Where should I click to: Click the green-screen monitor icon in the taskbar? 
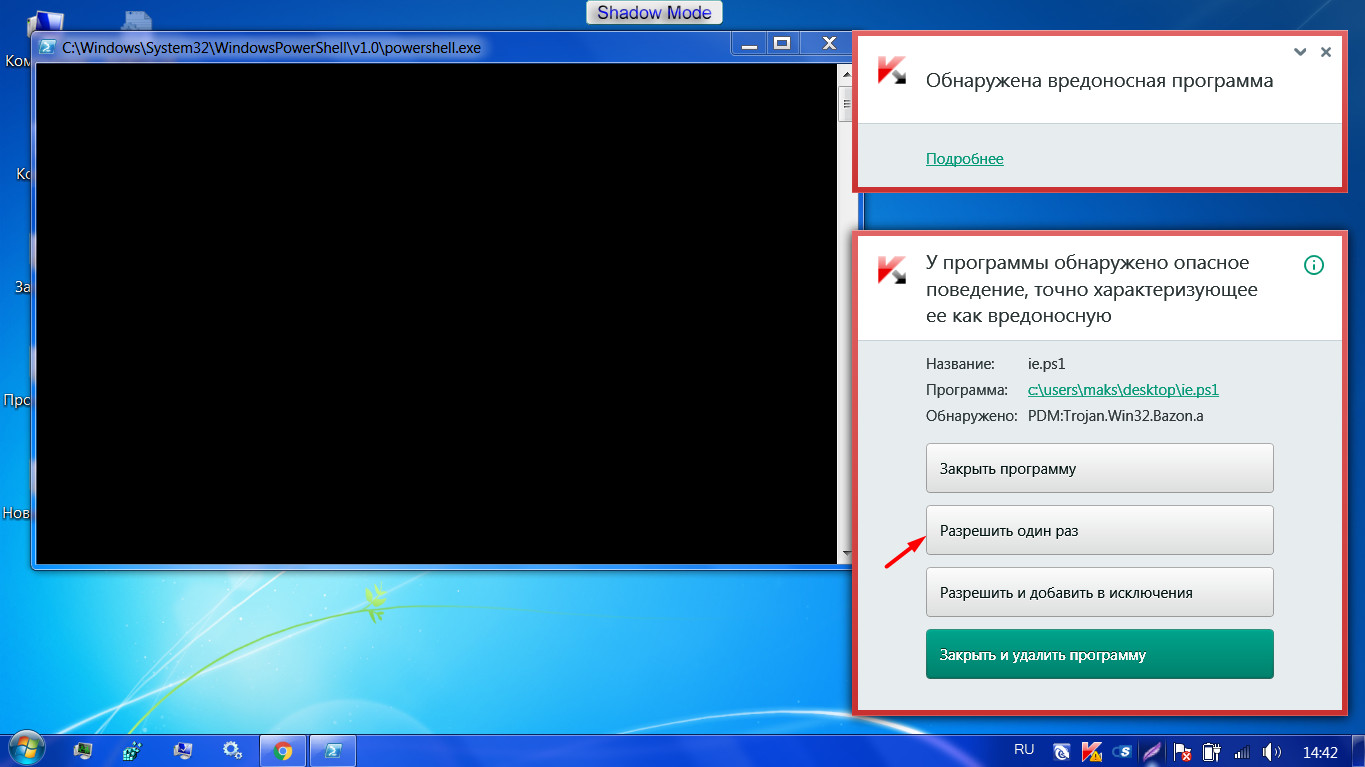[83, 750]
